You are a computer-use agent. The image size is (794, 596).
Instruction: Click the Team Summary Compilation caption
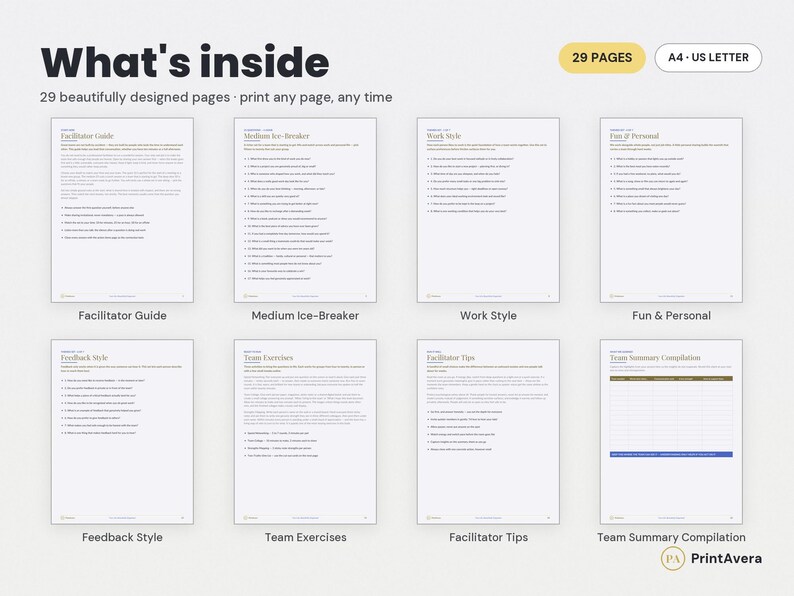click(671, 537)
